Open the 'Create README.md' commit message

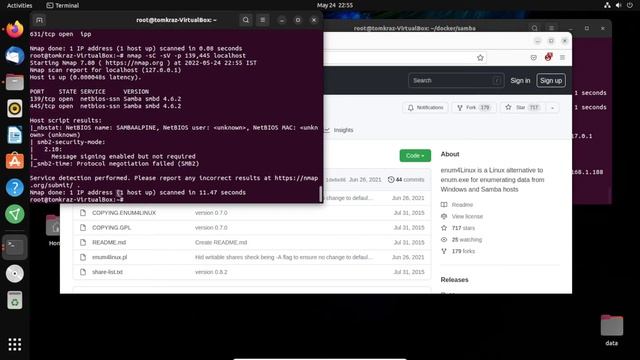[x=221, y=242]
